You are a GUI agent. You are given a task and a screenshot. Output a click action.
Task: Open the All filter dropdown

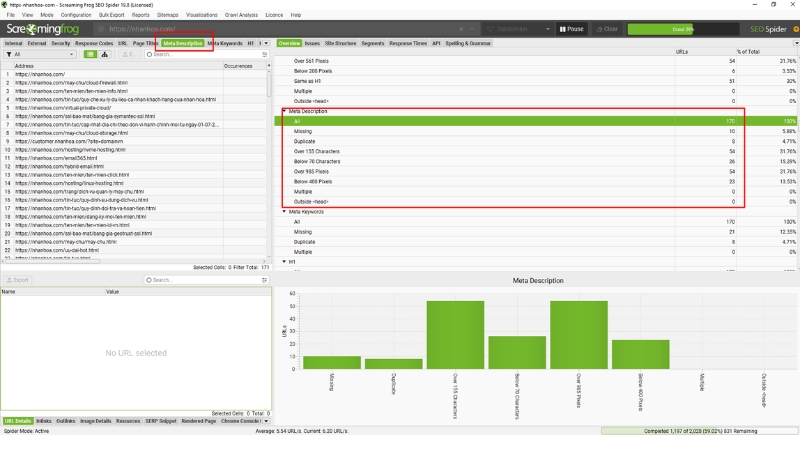[40, 54]
